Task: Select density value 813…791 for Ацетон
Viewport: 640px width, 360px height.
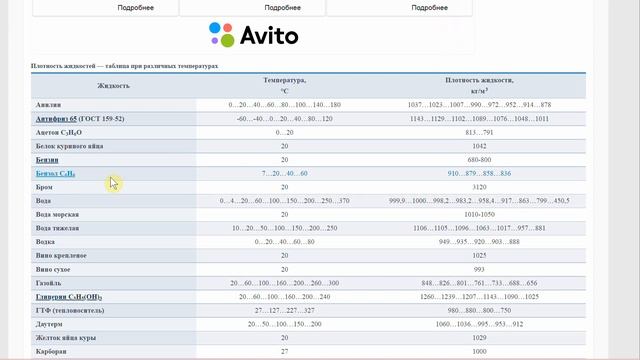Action: point(479,133)
